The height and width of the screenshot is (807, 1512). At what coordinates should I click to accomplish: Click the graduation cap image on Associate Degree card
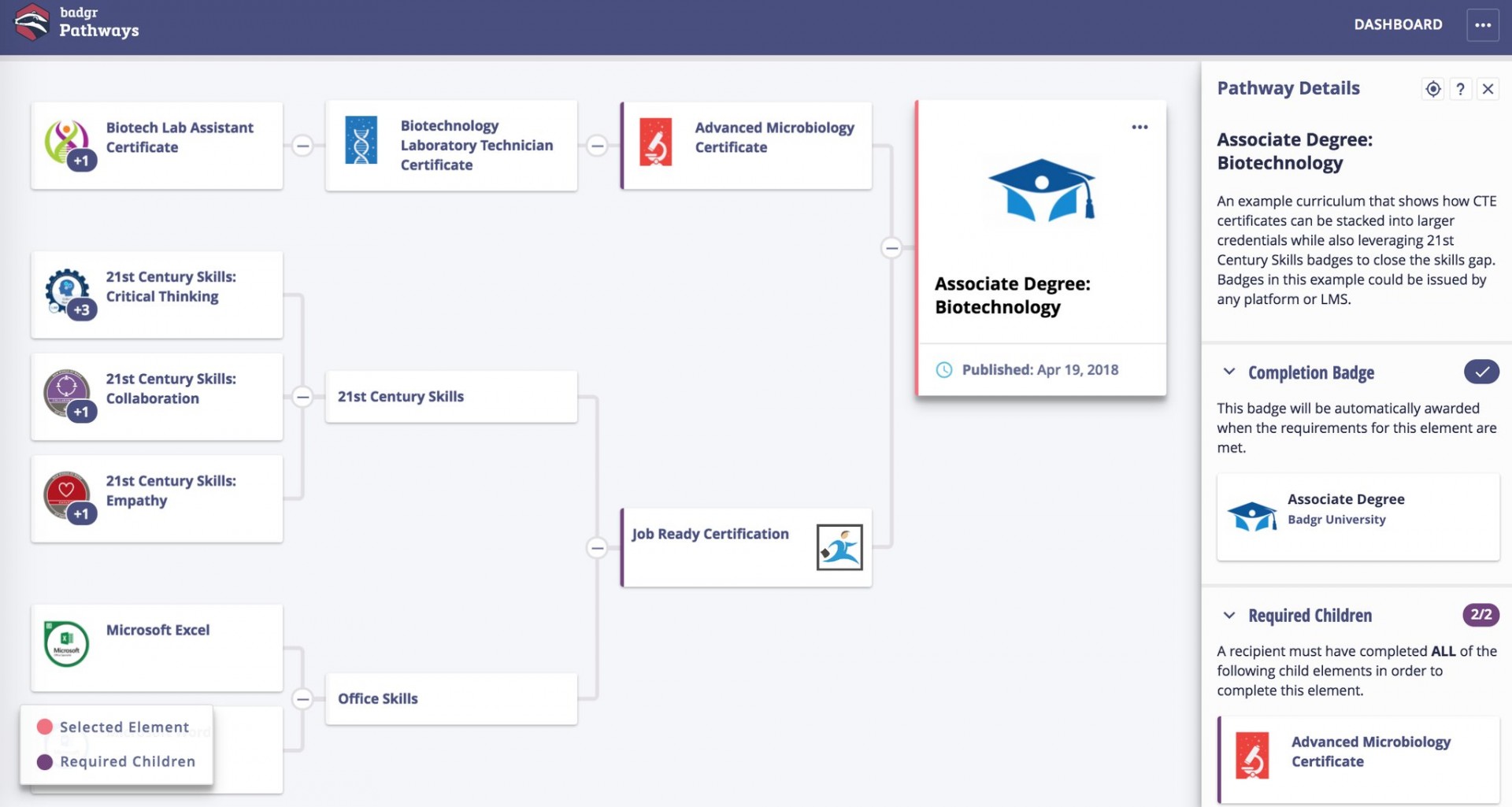1041,191
